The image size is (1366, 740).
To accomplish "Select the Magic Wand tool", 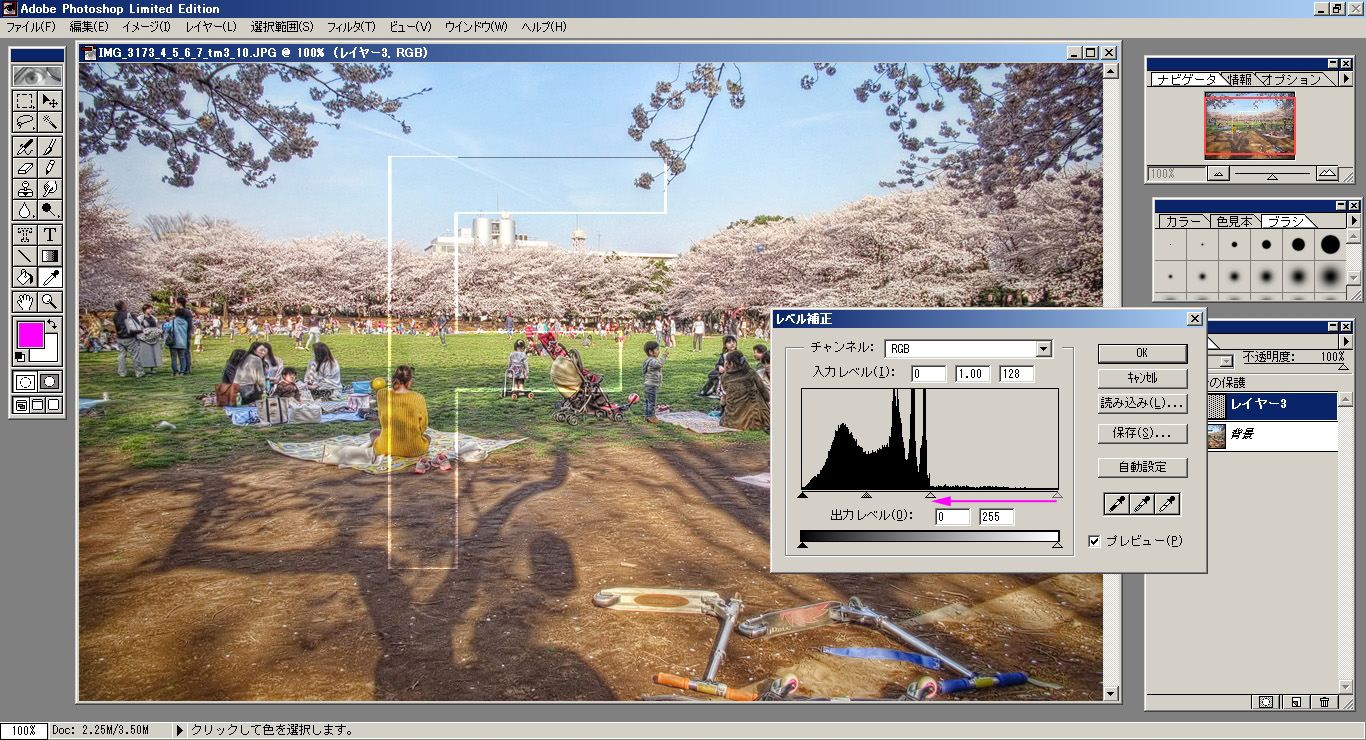I will pos(49,122).
